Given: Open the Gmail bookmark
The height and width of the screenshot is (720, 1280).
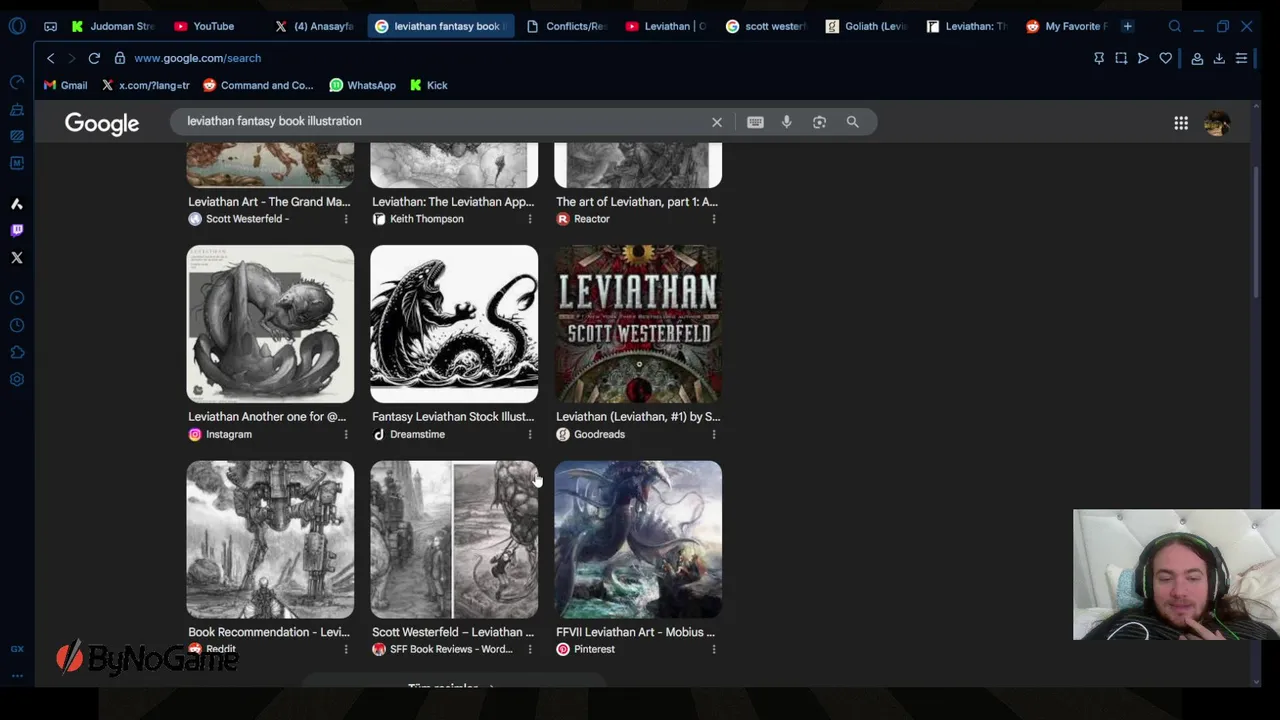Looking at the screenshot, I should tap(66, 85).
